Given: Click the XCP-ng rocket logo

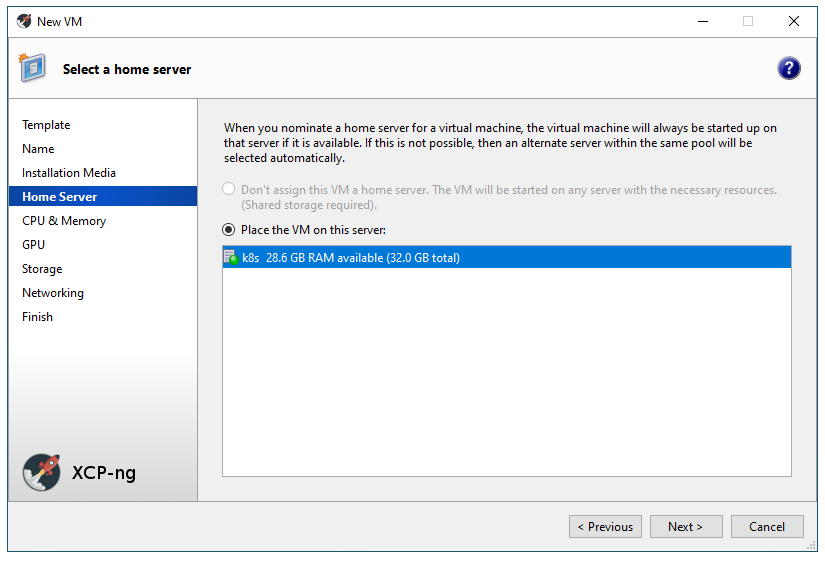Looking at the screenshot, I should point(41,471).
